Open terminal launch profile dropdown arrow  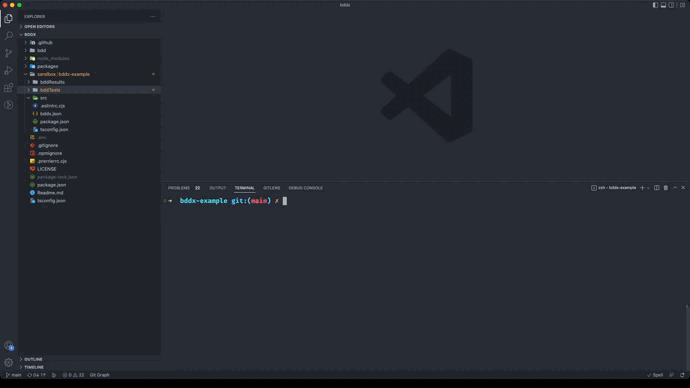click(648, 188)
